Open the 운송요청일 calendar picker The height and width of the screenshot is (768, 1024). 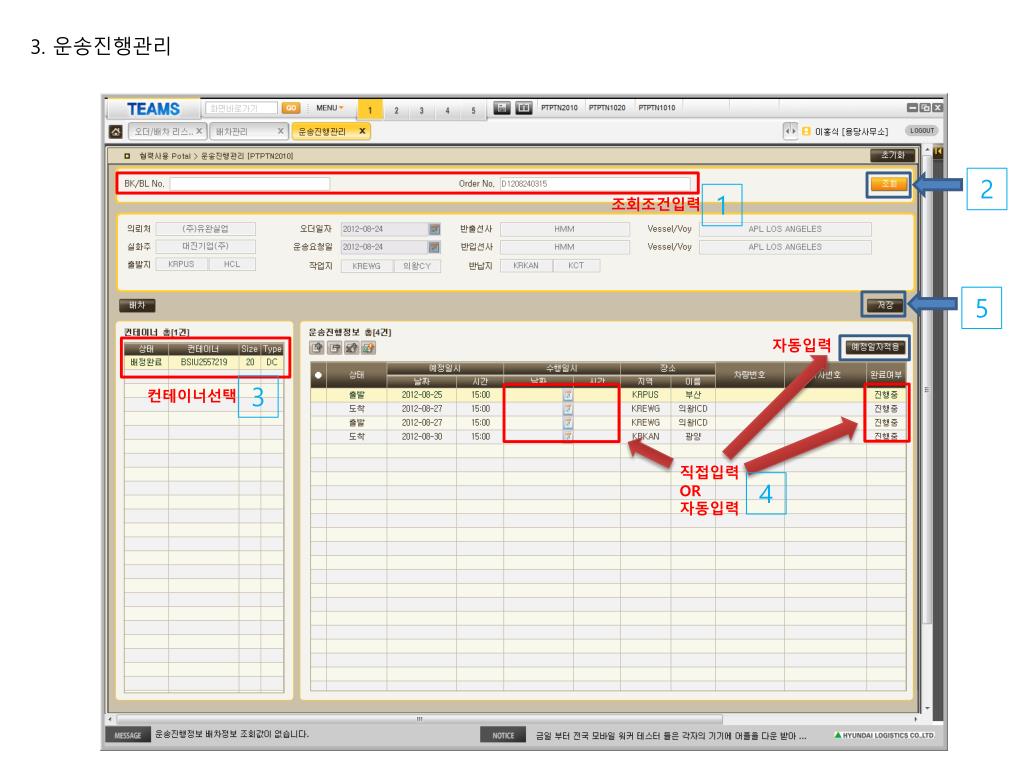coord(434,248)
